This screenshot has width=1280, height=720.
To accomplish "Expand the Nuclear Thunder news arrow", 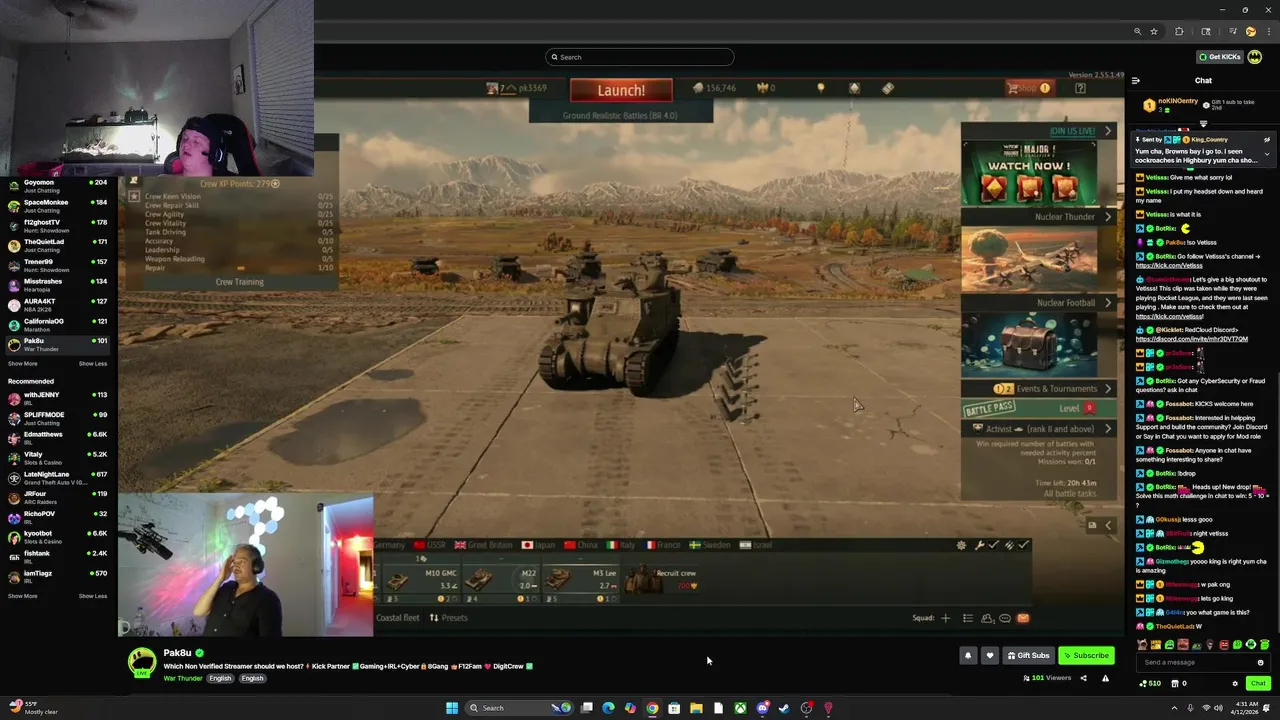I will point(1108,217).
